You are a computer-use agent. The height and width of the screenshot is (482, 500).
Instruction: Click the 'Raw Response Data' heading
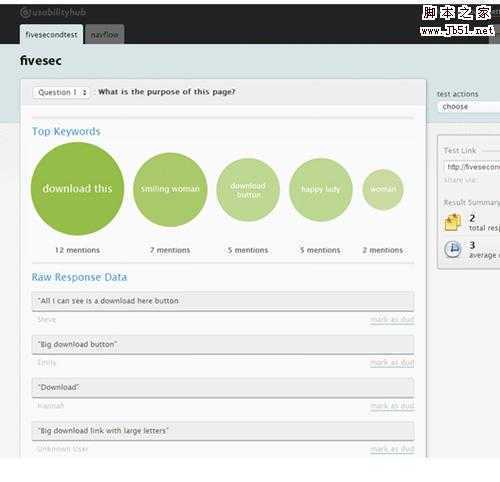[x=79, y=277]
